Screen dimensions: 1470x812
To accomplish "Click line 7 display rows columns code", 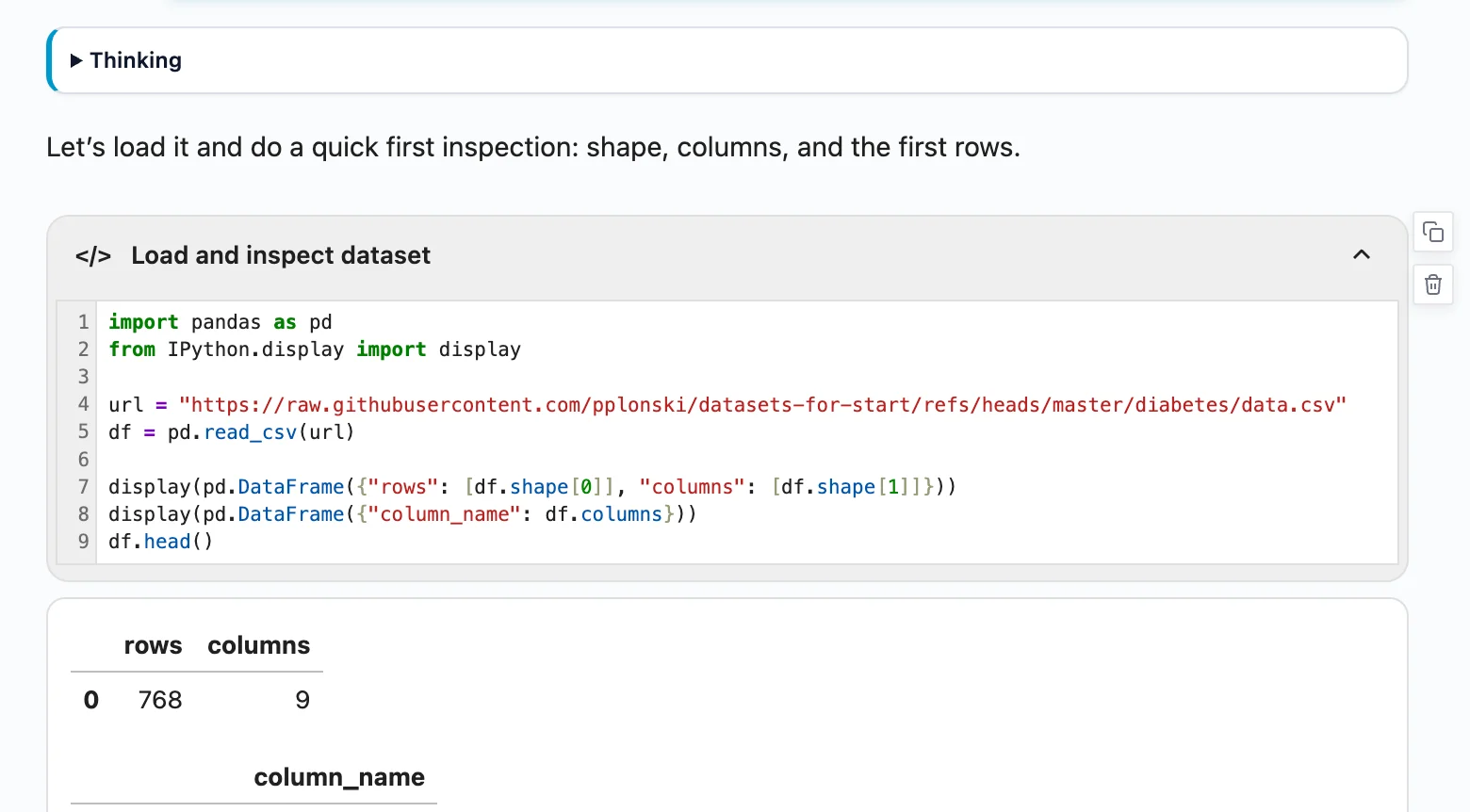I will point(532,487).
